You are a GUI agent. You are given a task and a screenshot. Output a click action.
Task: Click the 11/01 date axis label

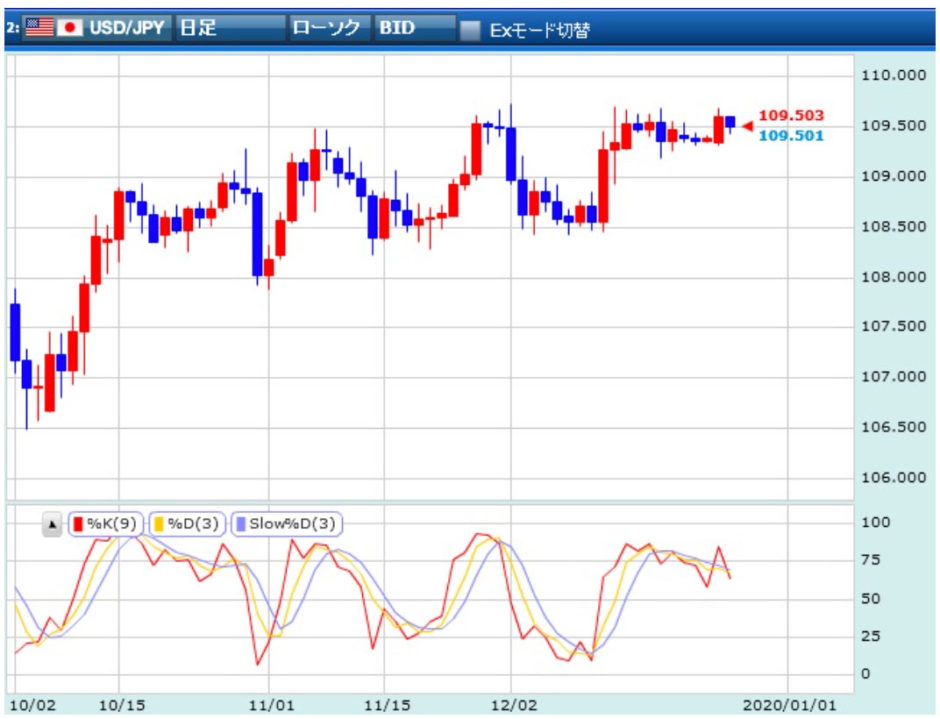271,705
